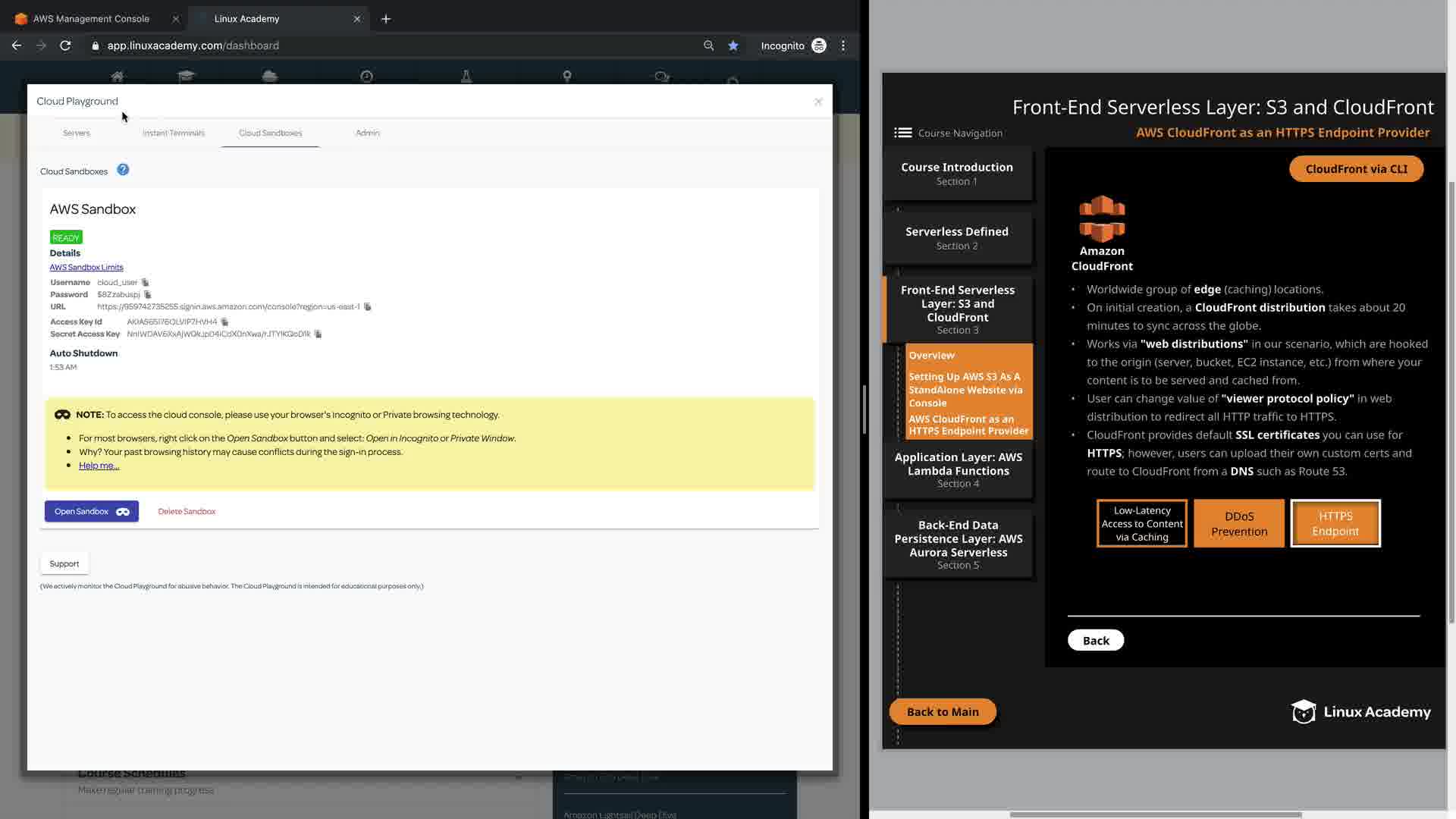This screenshot has height=819, width=1456.
Task: Click the Open Sandbox button
Action: 92,511
